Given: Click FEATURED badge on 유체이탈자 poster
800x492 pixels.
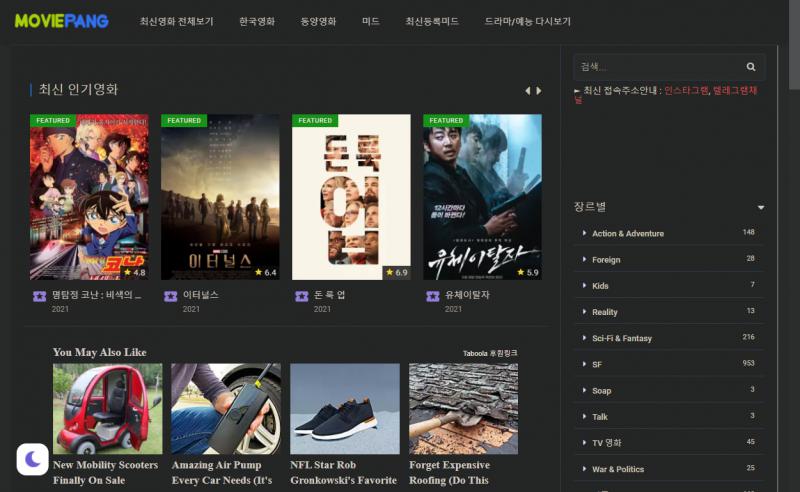Looking at the screenshot, I should tap(446, 120).
